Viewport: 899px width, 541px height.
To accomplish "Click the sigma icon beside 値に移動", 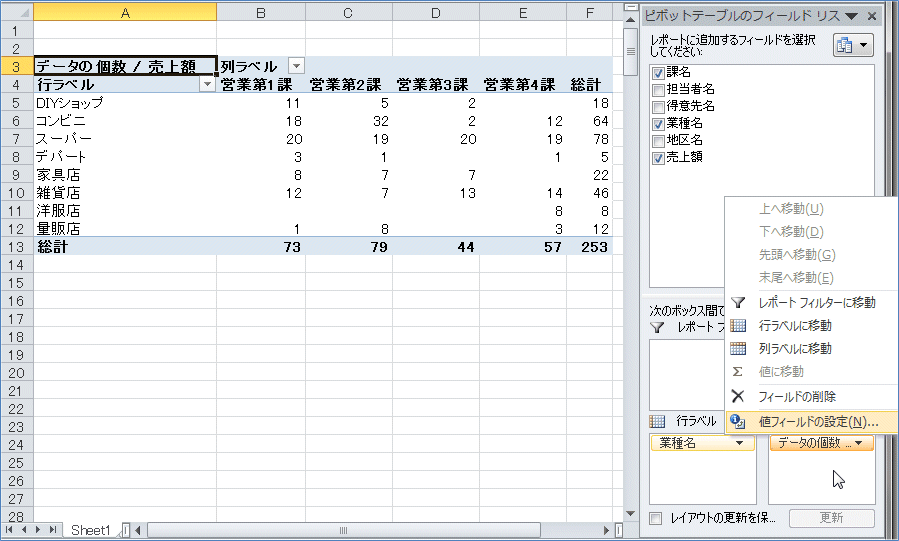I will pyautogui.click(x=738, y=372).
